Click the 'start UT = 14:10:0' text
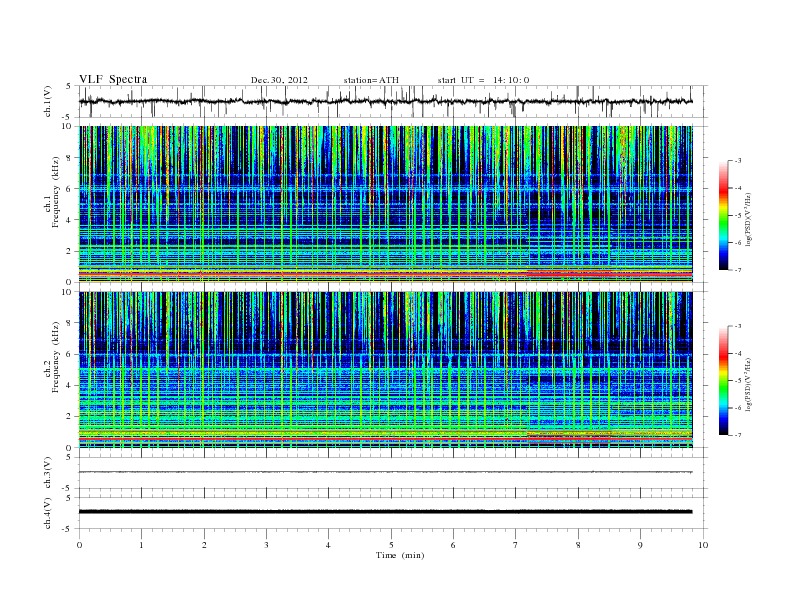The width and height of the screenshot is (792, 612). [x=483, y=80]
